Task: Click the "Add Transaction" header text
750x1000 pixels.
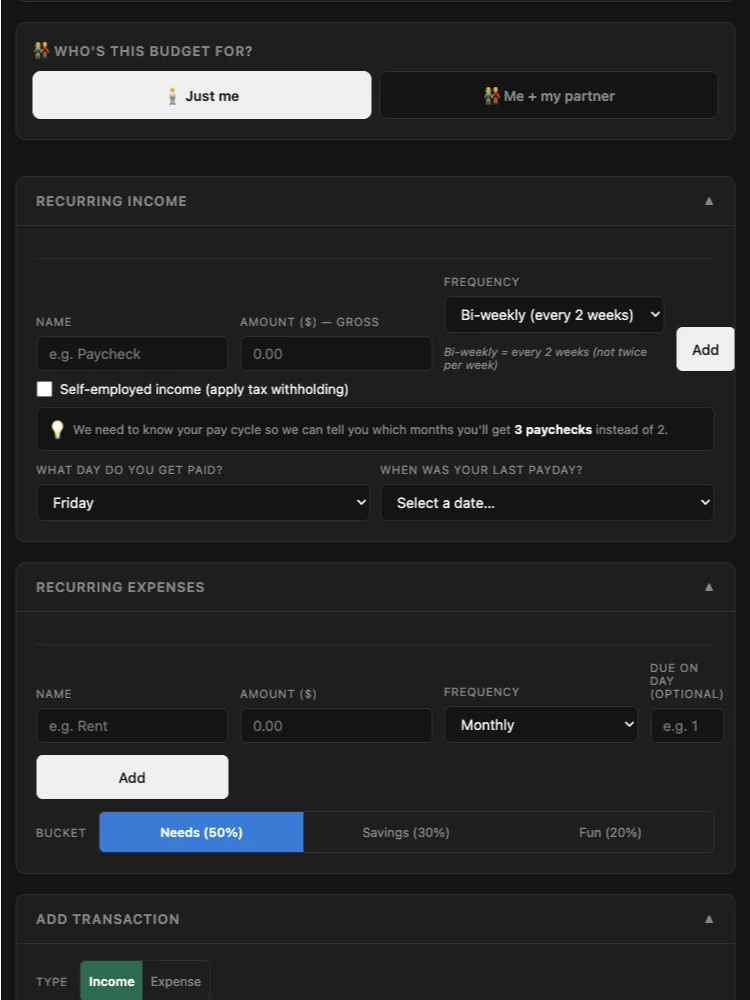Action: [108, 919]
